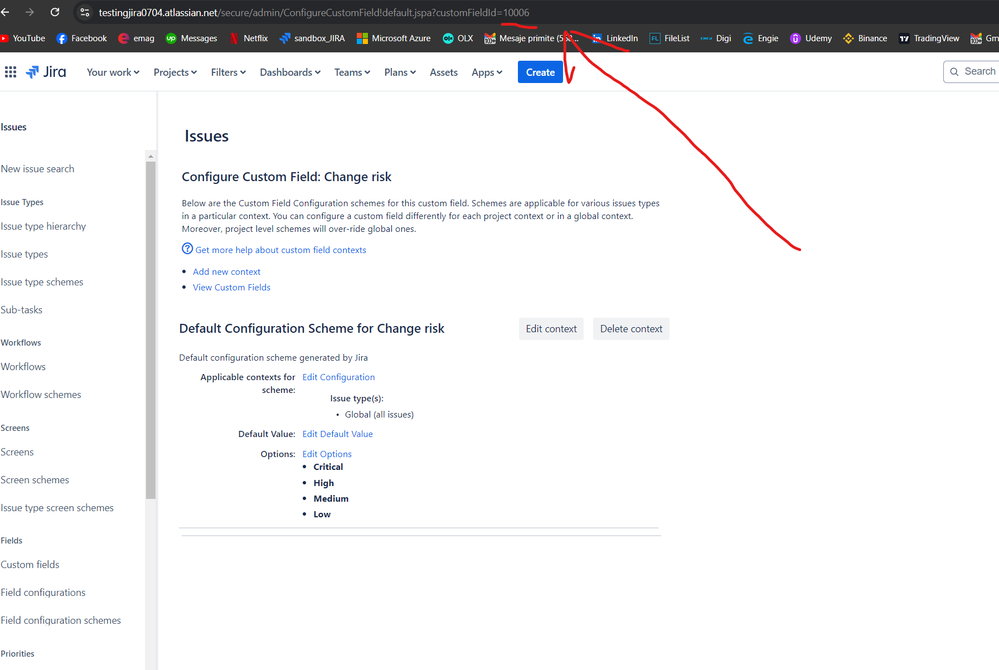Open the TradingView bookmark

click(x=929, y=38)
